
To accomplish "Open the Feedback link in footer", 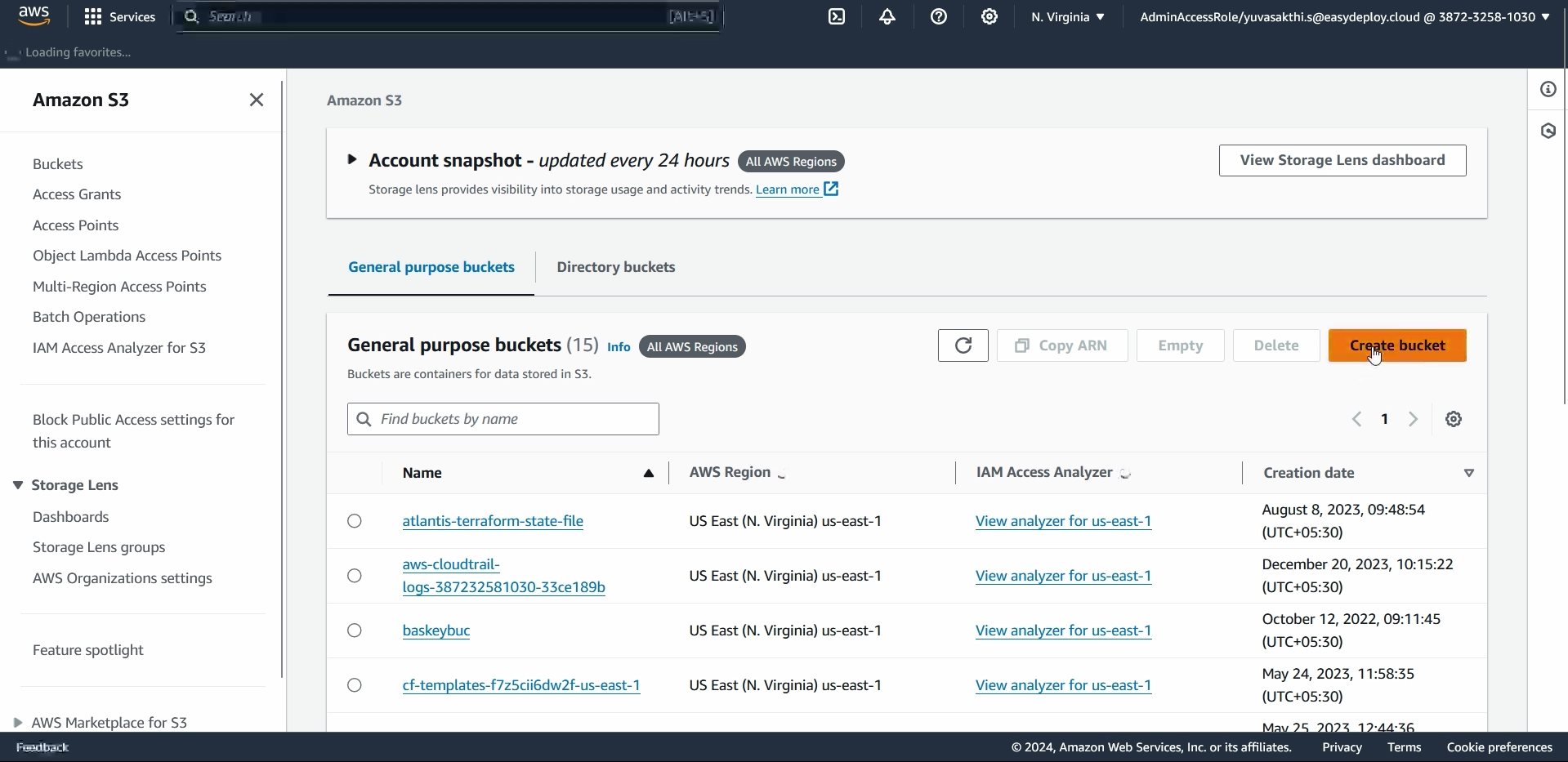I will [42, 747].
